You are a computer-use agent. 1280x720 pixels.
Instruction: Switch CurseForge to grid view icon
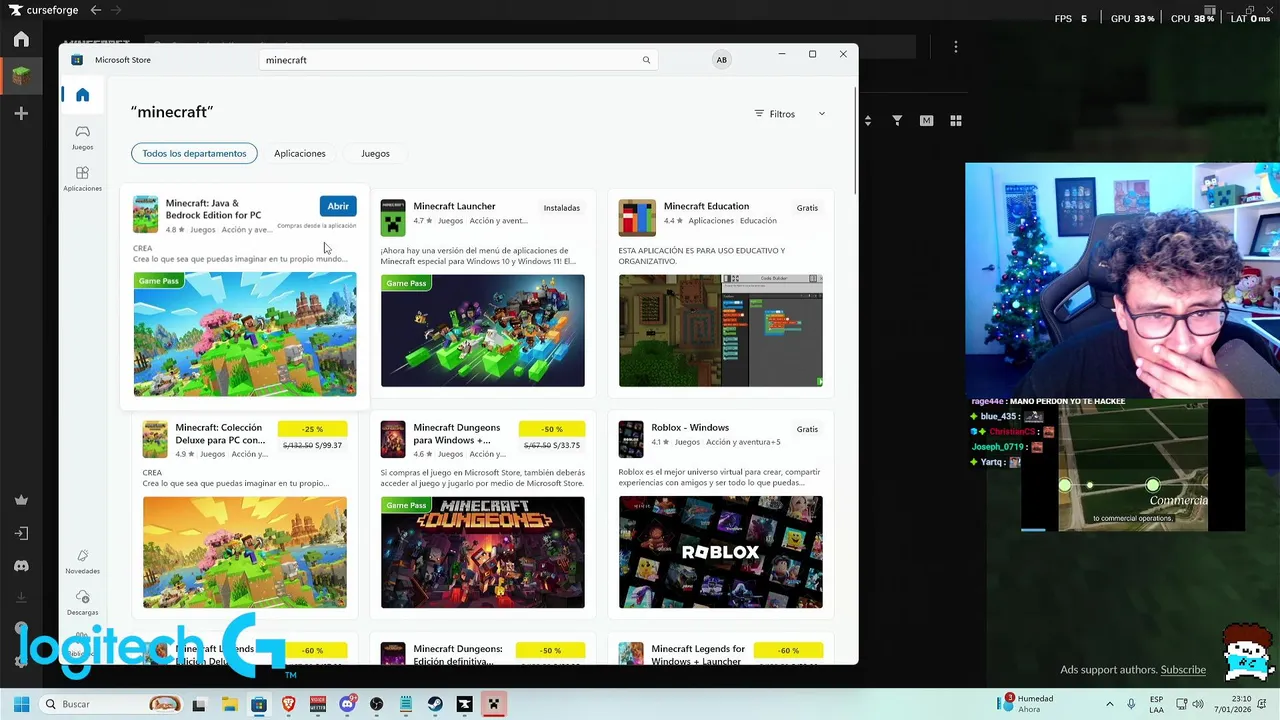tap(955, 120)
